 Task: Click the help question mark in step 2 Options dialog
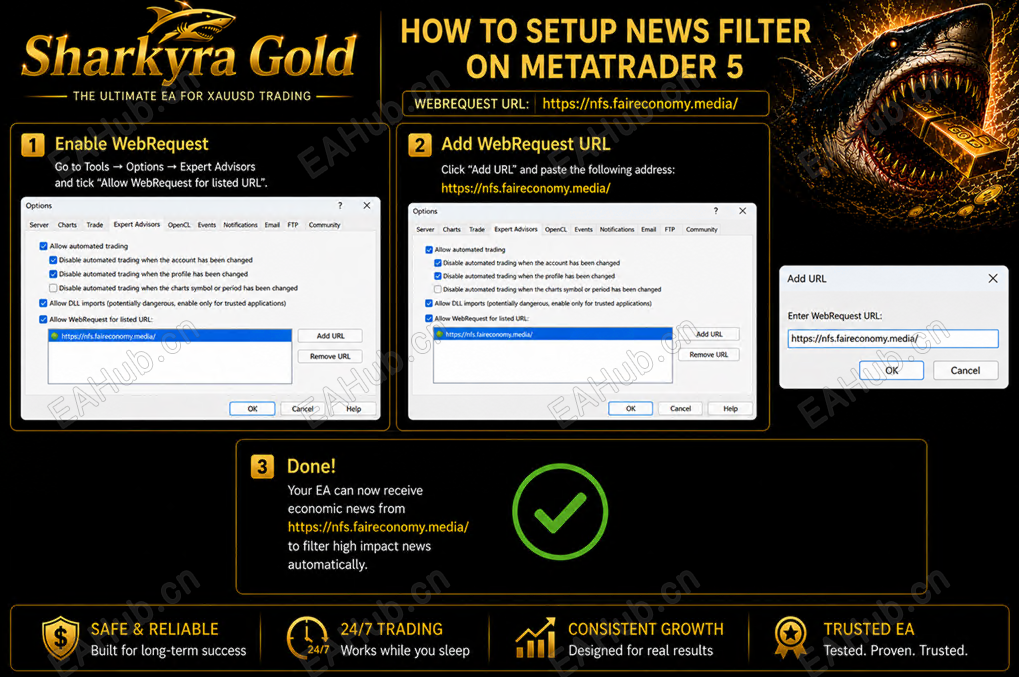point(716,211)
